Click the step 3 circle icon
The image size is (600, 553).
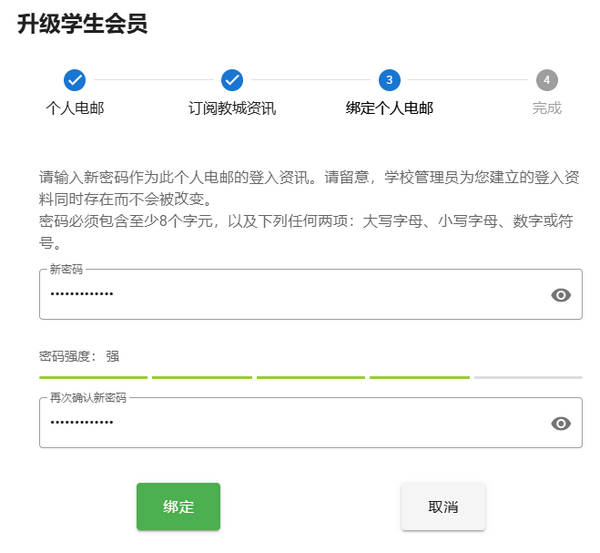(x=389, y=80)
